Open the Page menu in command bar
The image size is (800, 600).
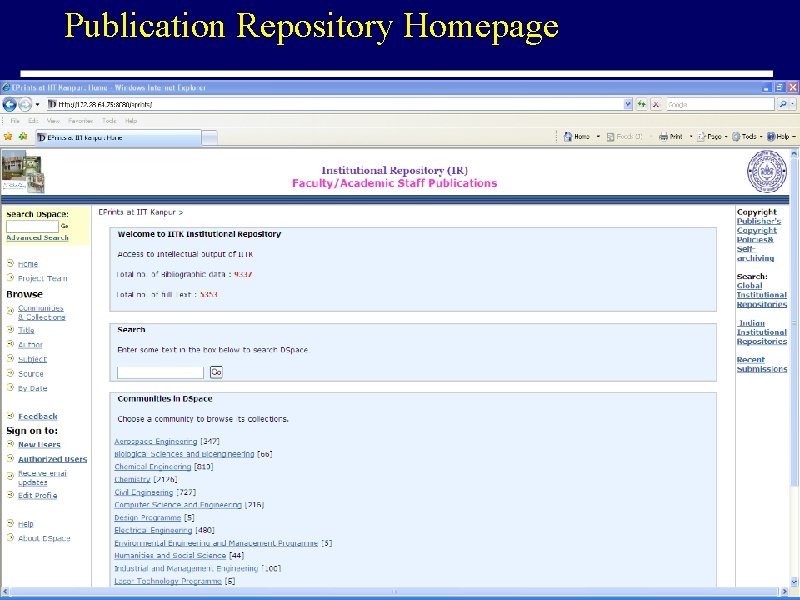712,137
